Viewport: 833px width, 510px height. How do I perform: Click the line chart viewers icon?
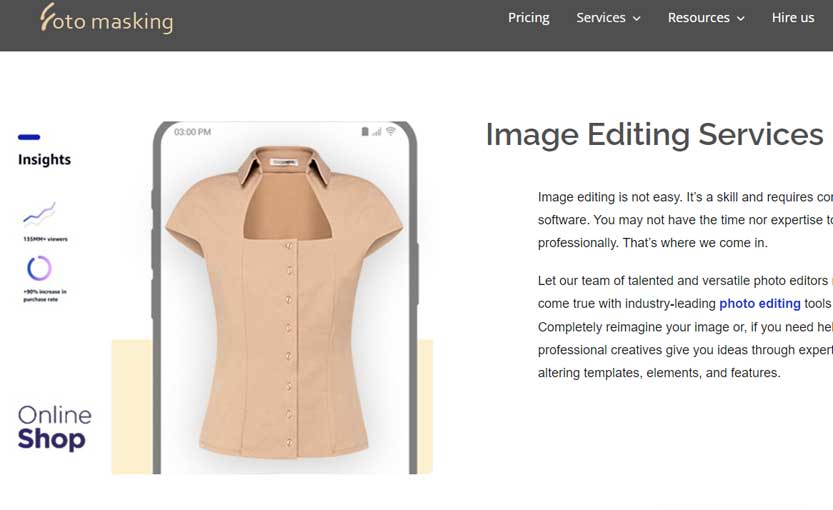coord(39,214)
